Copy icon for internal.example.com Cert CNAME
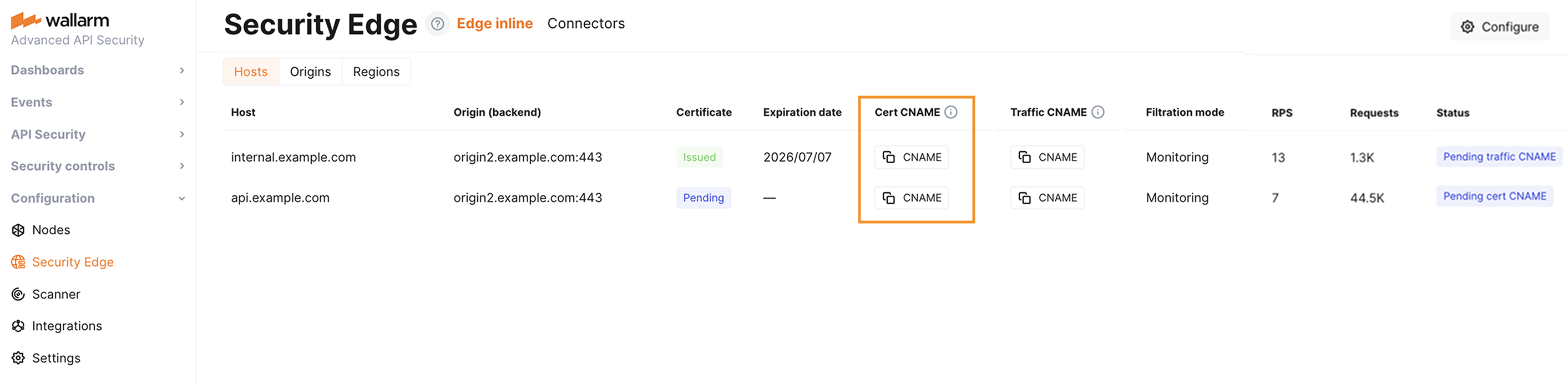The width and height of the screenshot is (1568, 383). point(889,157)
